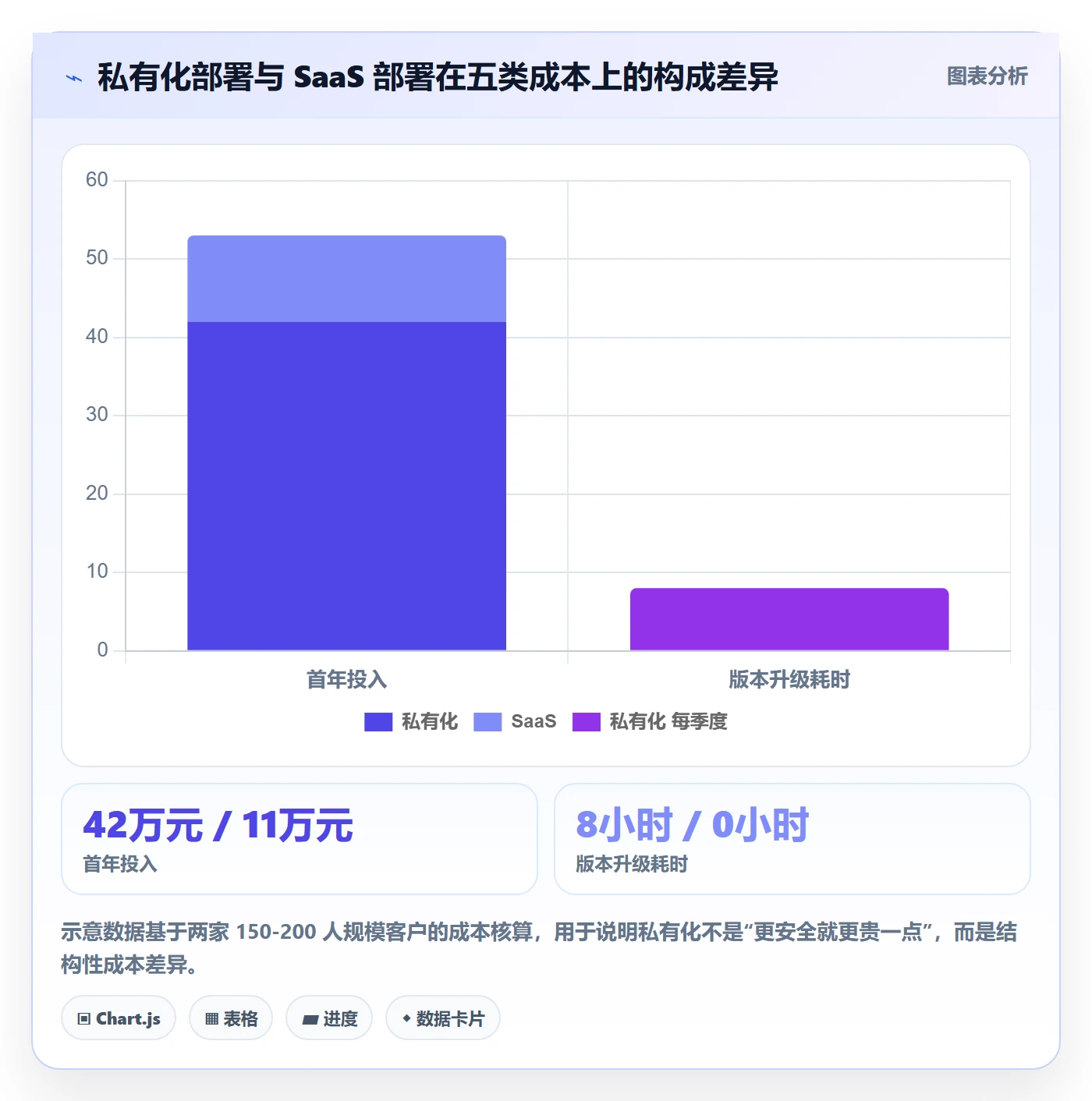Click the 版本升级耗时 axis label
1092x1101 pixels.
789,679
